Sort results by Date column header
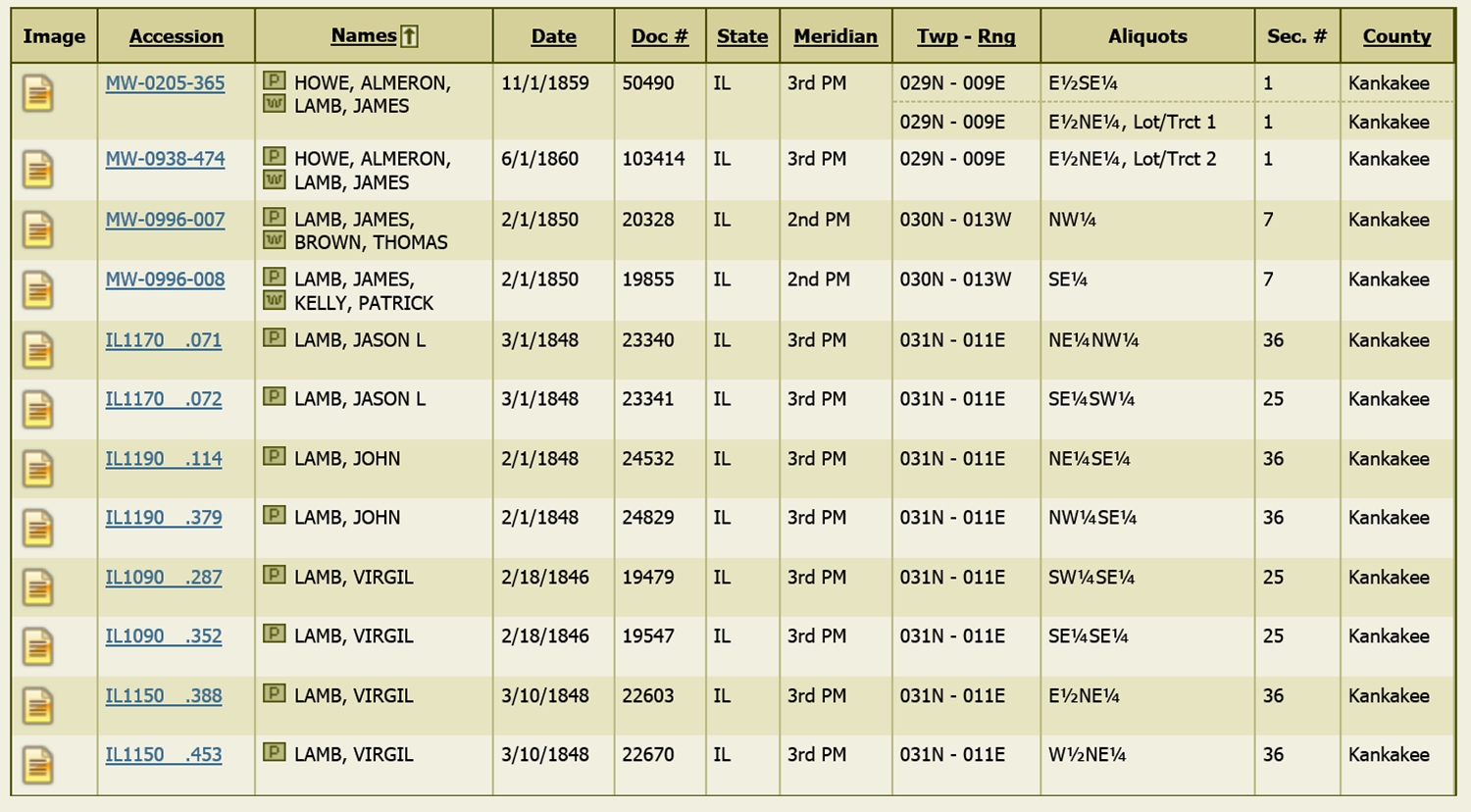The height and width of the screenshot is (812, 1471). coord(553,36)
